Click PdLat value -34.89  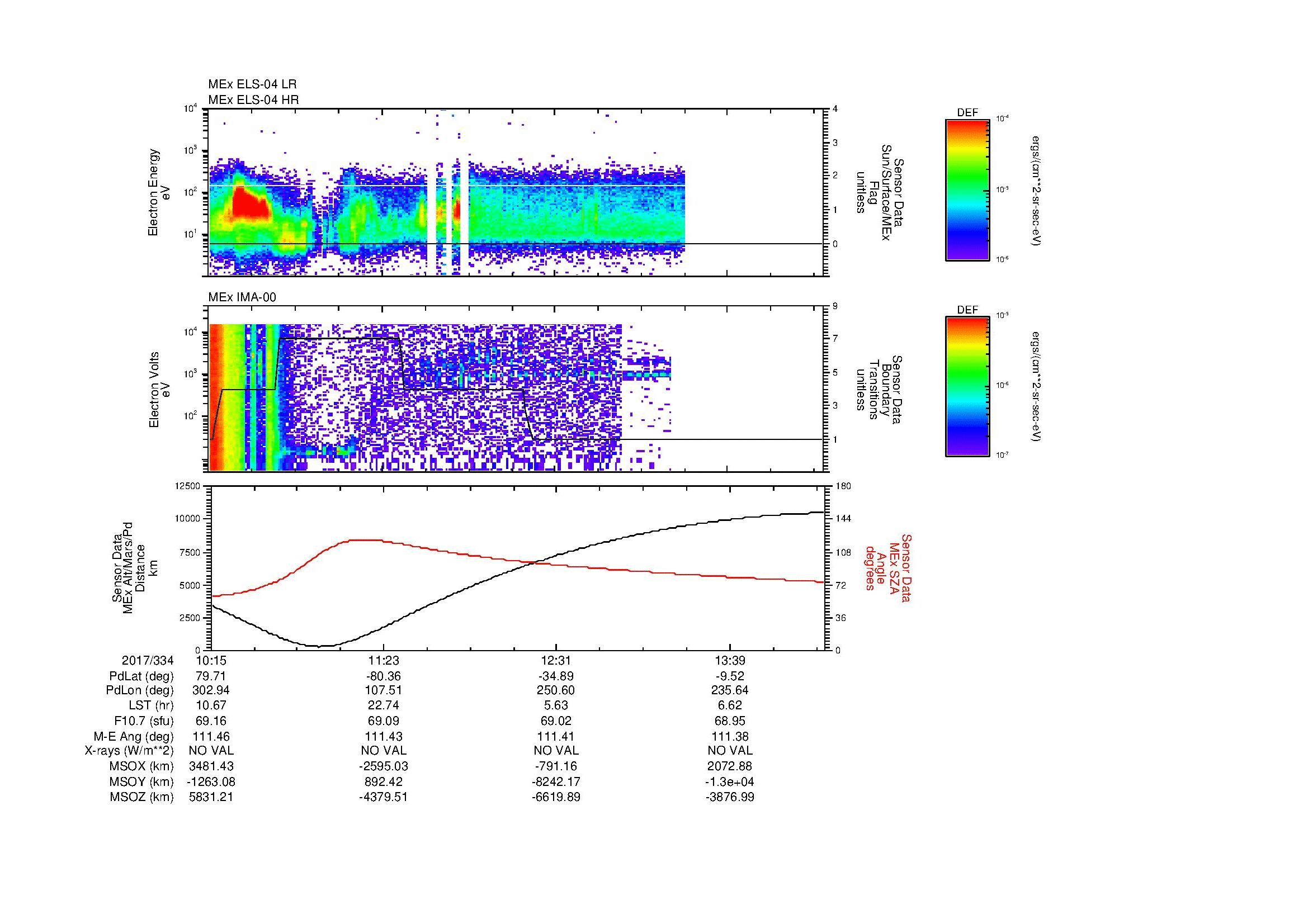pos(556,676)
